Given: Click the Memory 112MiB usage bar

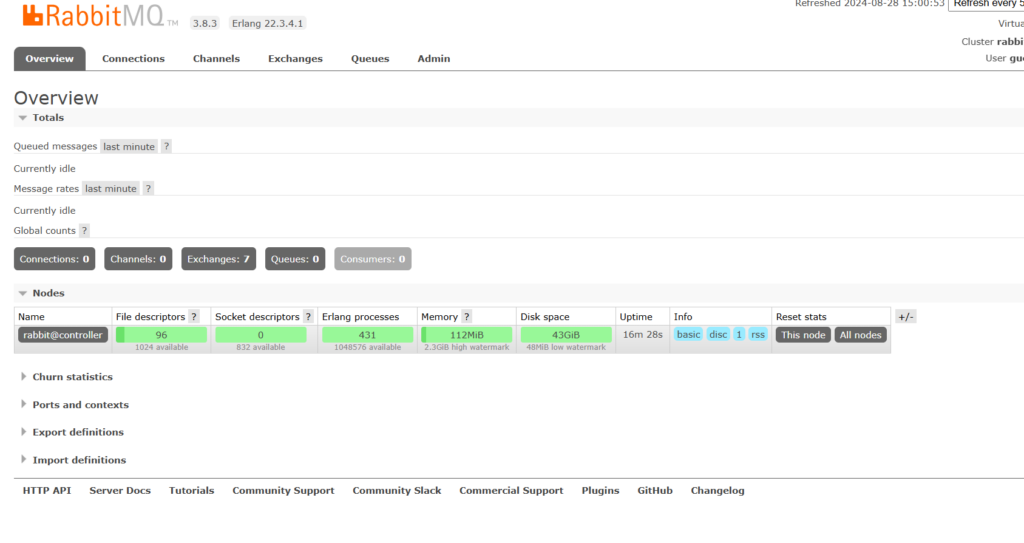Looking at the screenshot, I should pyautogui.click(x=466, y=335).
